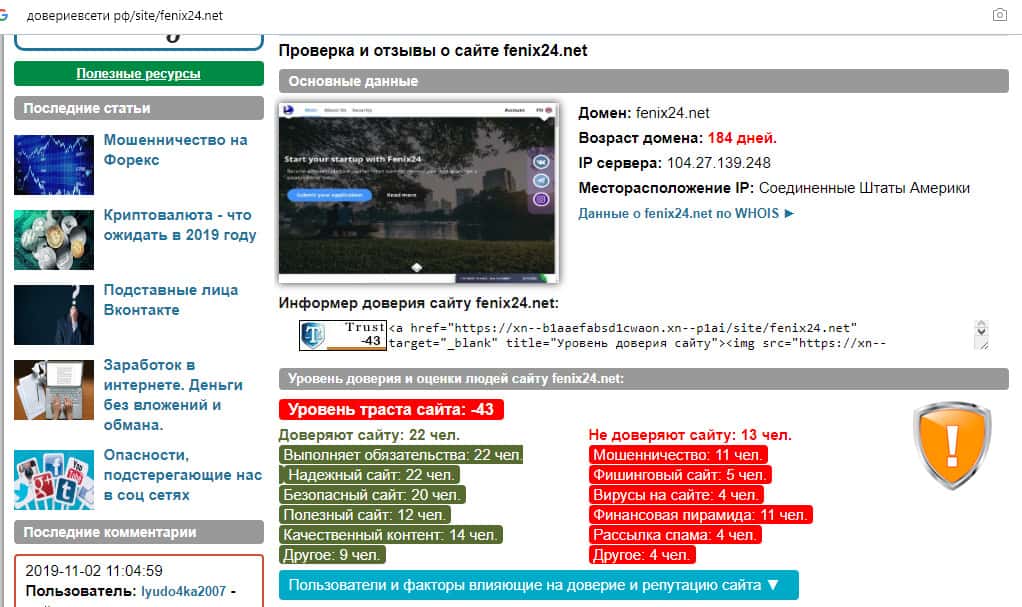Open the Полезные ресурсы button
Image resolution: width=1022 pixels, height=607 pixels.
pos(139,74)
